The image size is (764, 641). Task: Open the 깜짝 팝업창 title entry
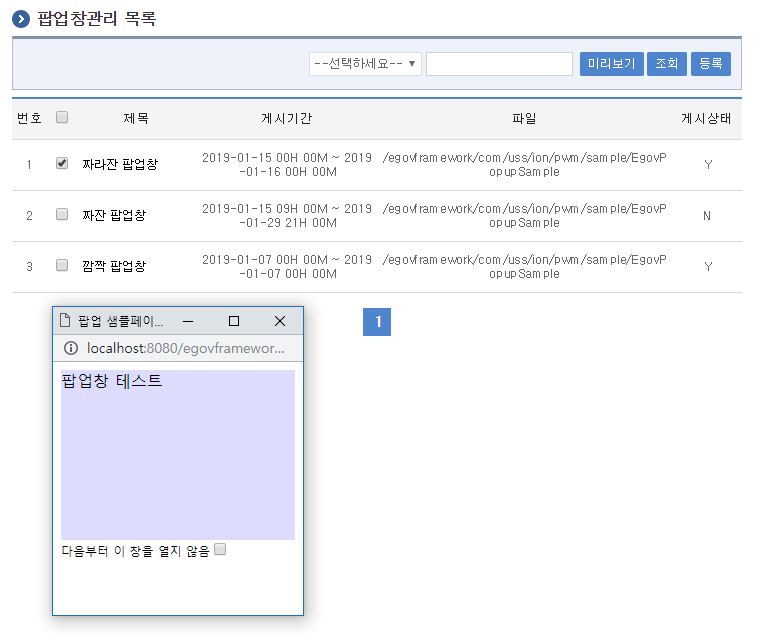pos(114,266)
